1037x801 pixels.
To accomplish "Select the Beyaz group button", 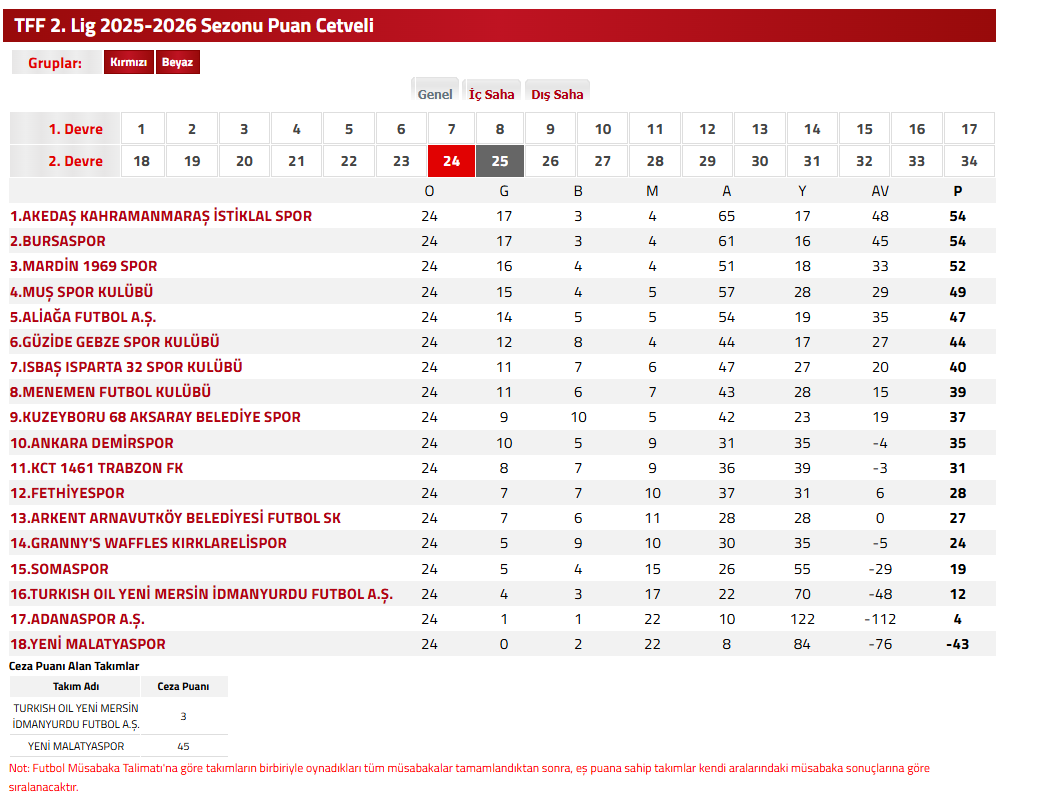I will 178,63.
